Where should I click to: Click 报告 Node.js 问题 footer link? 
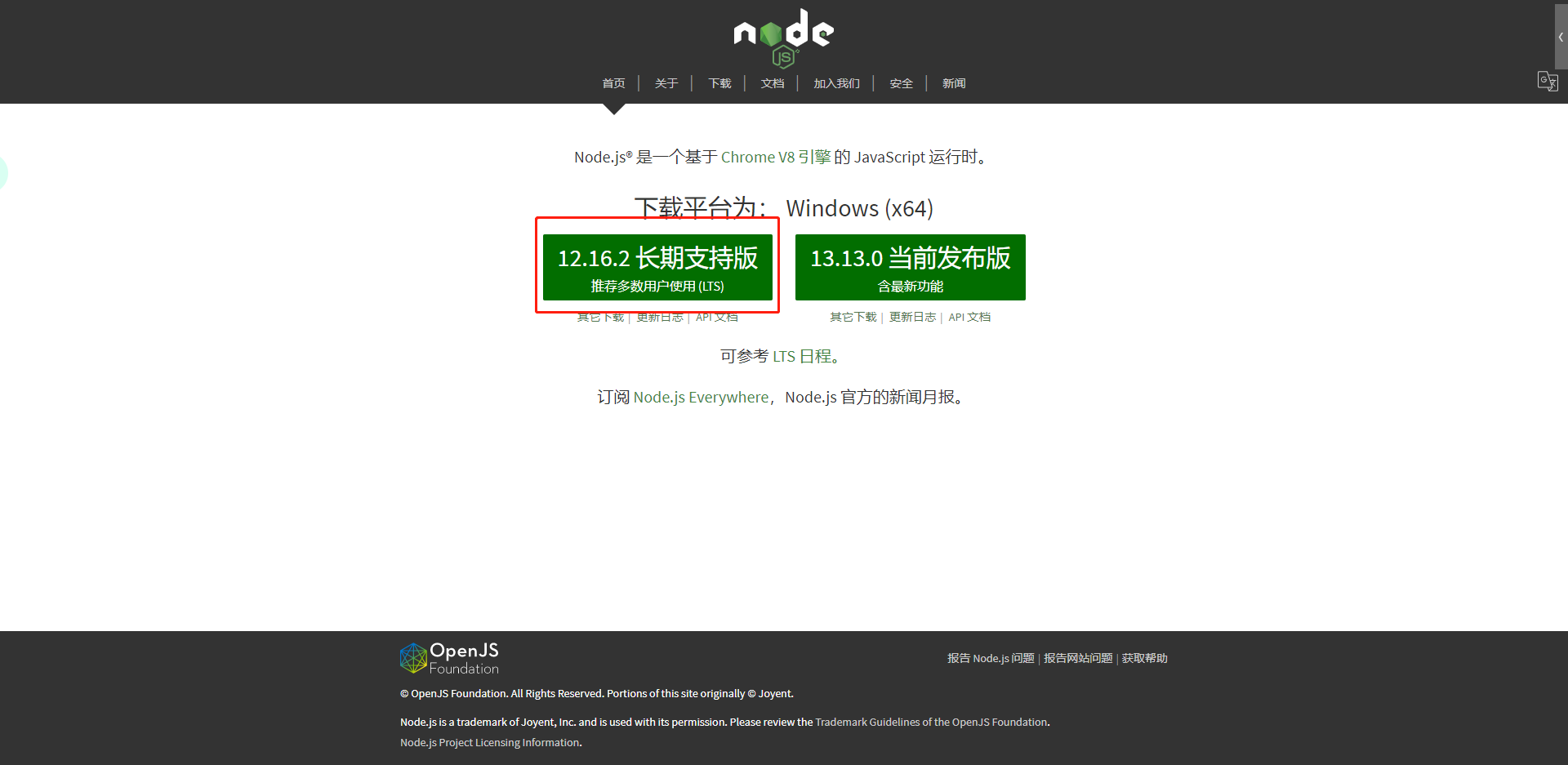[991, 658]
